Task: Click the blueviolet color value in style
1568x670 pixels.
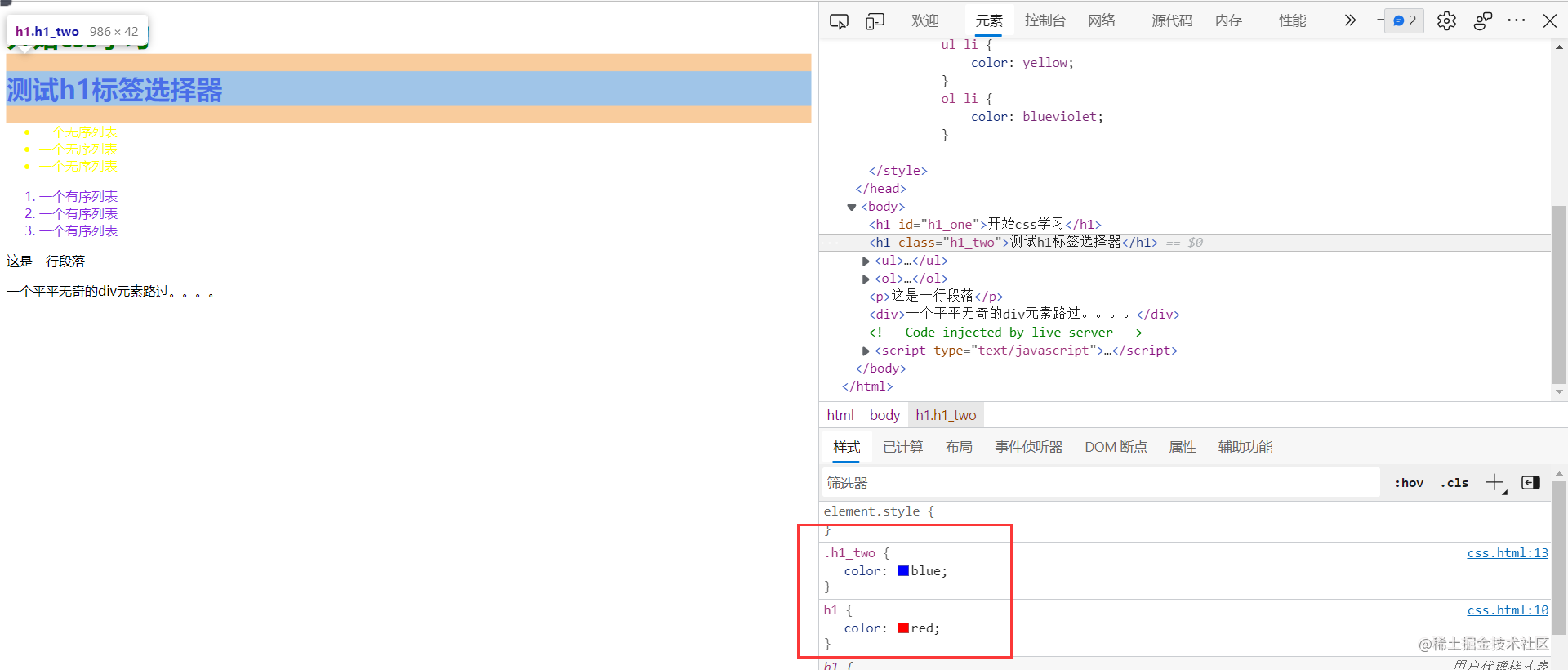Action: tap(1059, 117)
